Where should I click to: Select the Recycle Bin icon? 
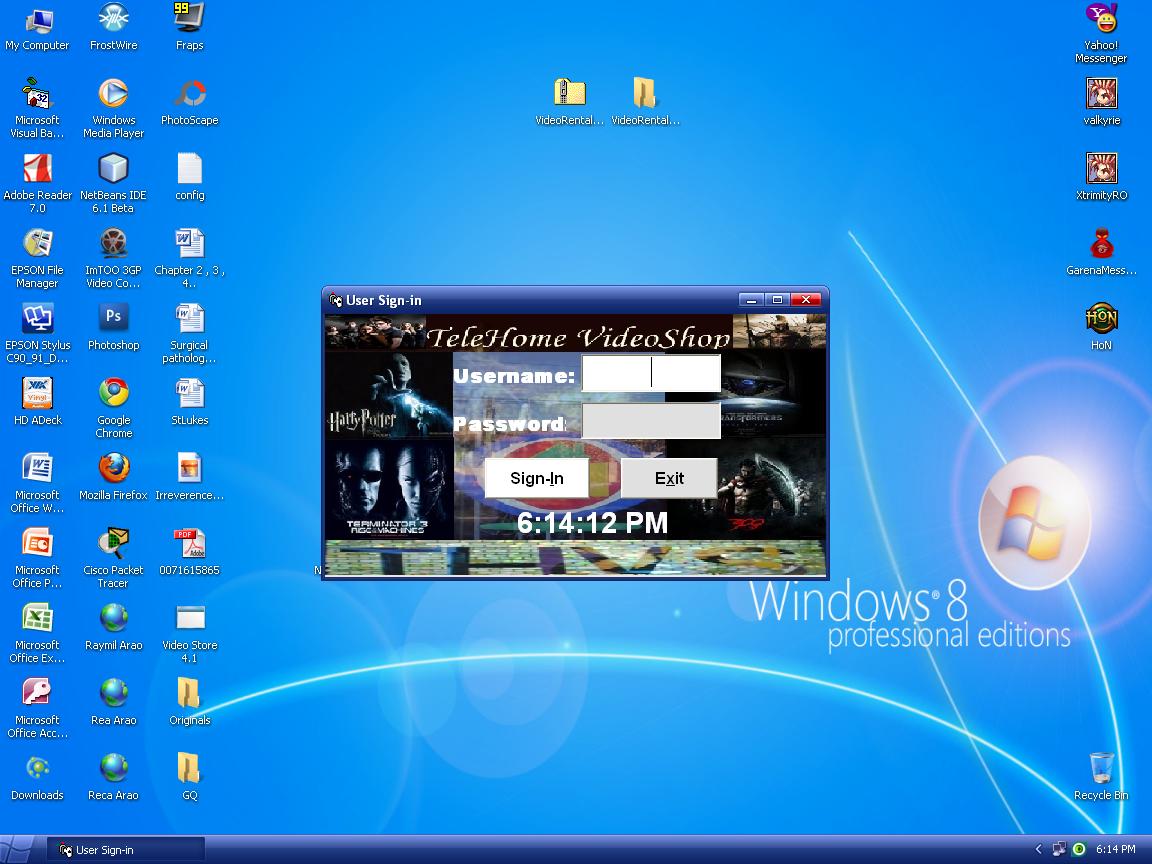pos(1101,777)
